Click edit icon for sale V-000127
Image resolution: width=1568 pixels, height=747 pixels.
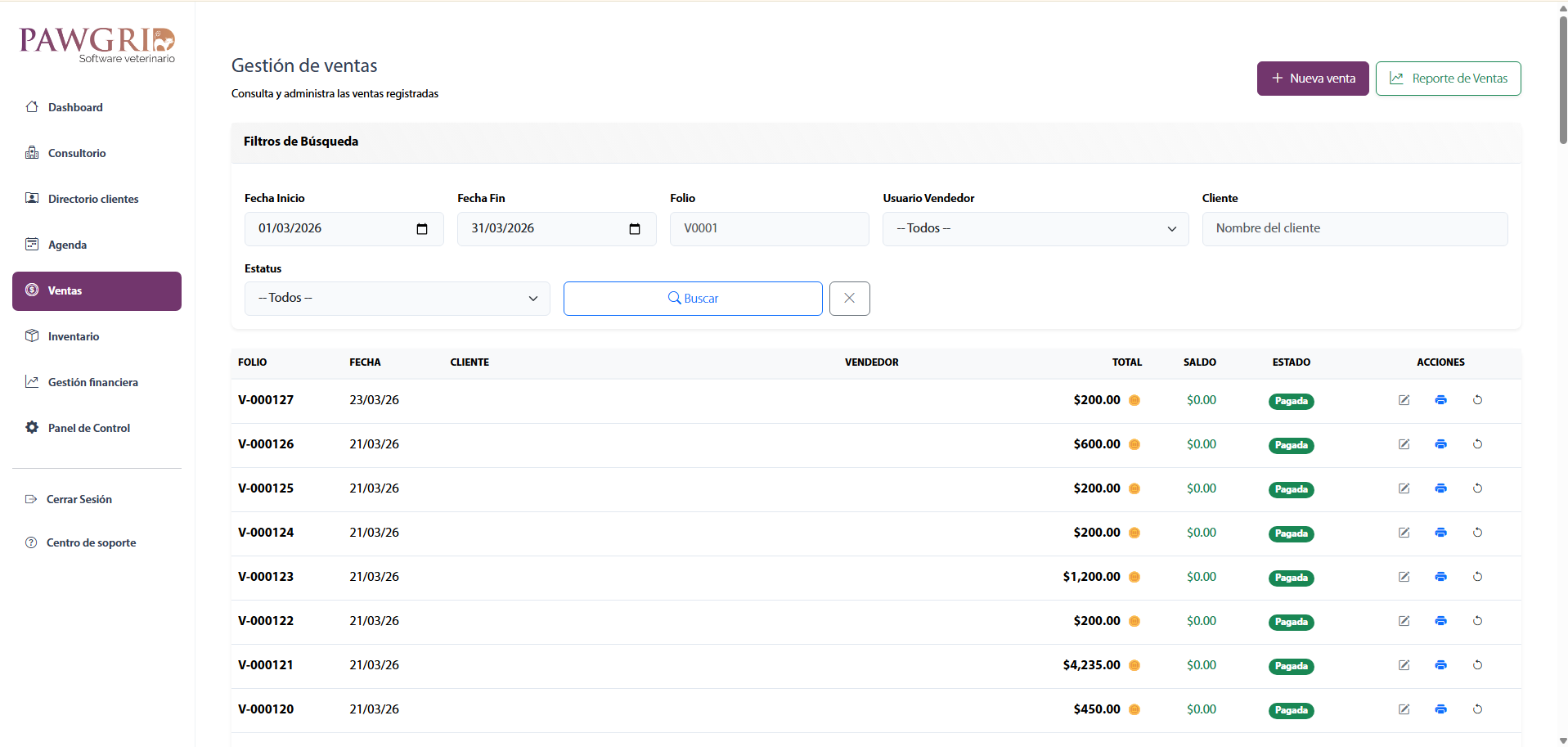1404,400
